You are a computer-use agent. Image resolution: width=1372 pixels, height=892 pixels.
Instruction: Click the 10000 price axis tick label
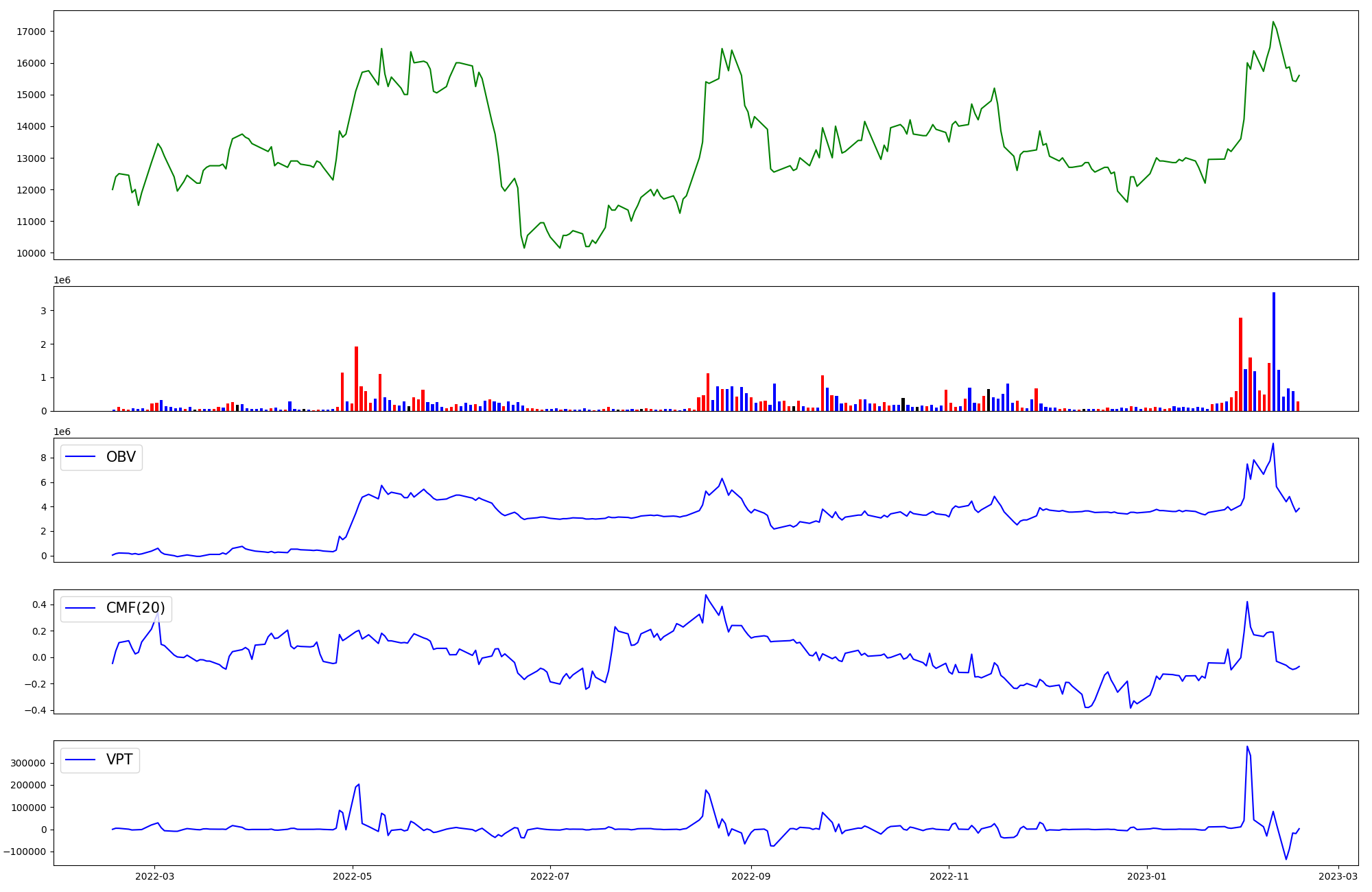coord(32,253)
